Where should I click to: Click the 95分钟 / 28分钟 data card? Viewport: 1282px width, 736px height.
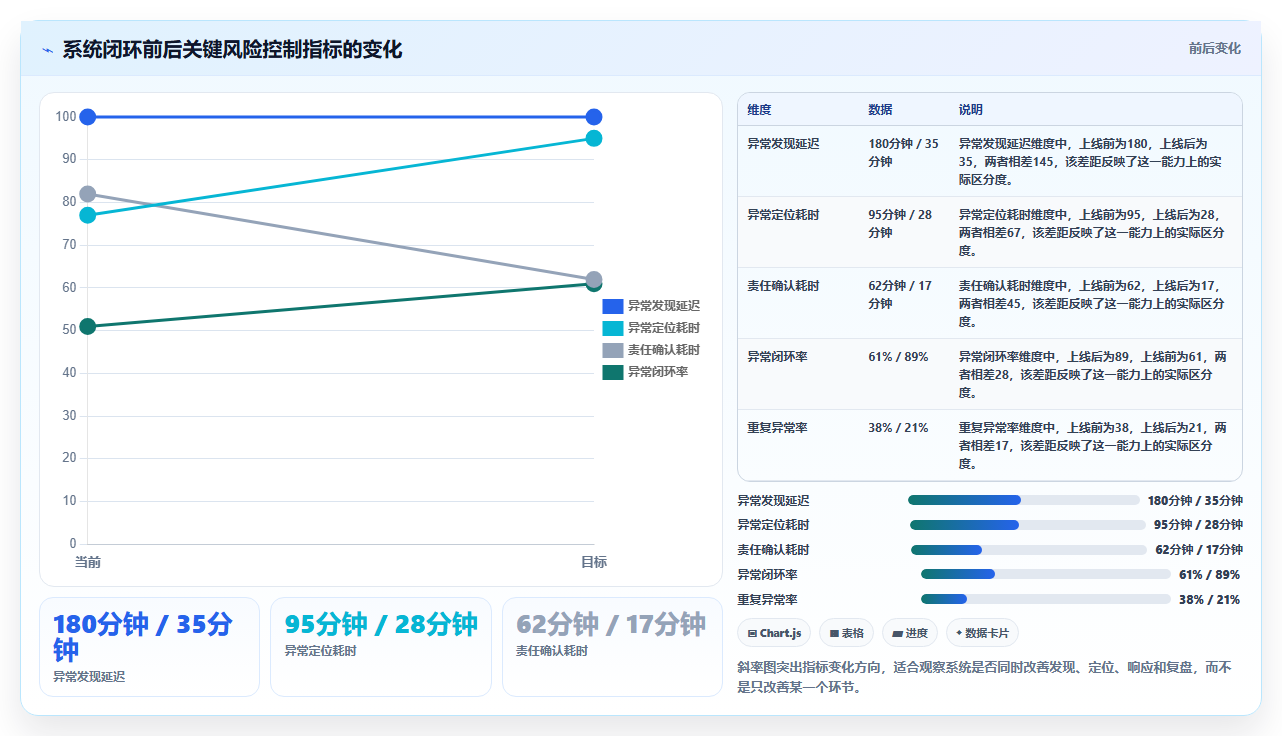(380, 647)
